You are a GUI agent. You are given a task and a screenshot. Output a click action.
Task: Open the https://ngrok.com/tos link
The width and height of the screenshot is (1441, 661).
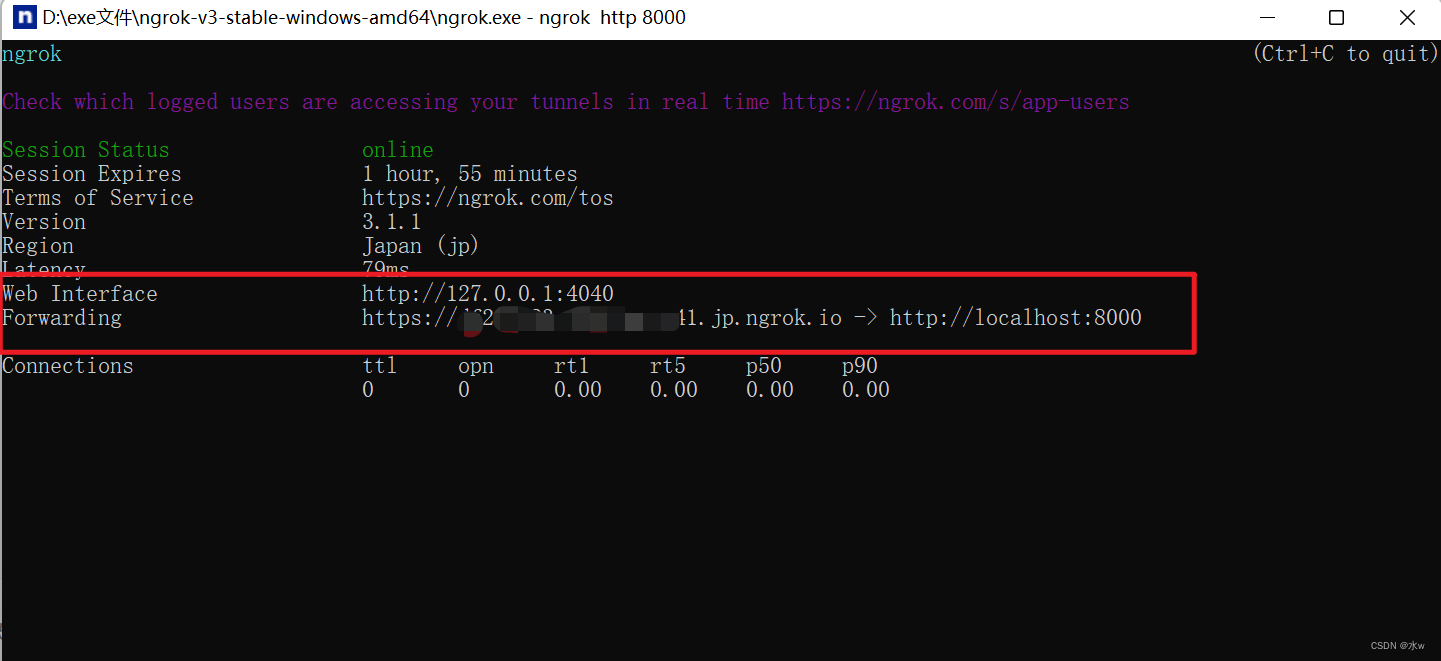pos(488,198)
